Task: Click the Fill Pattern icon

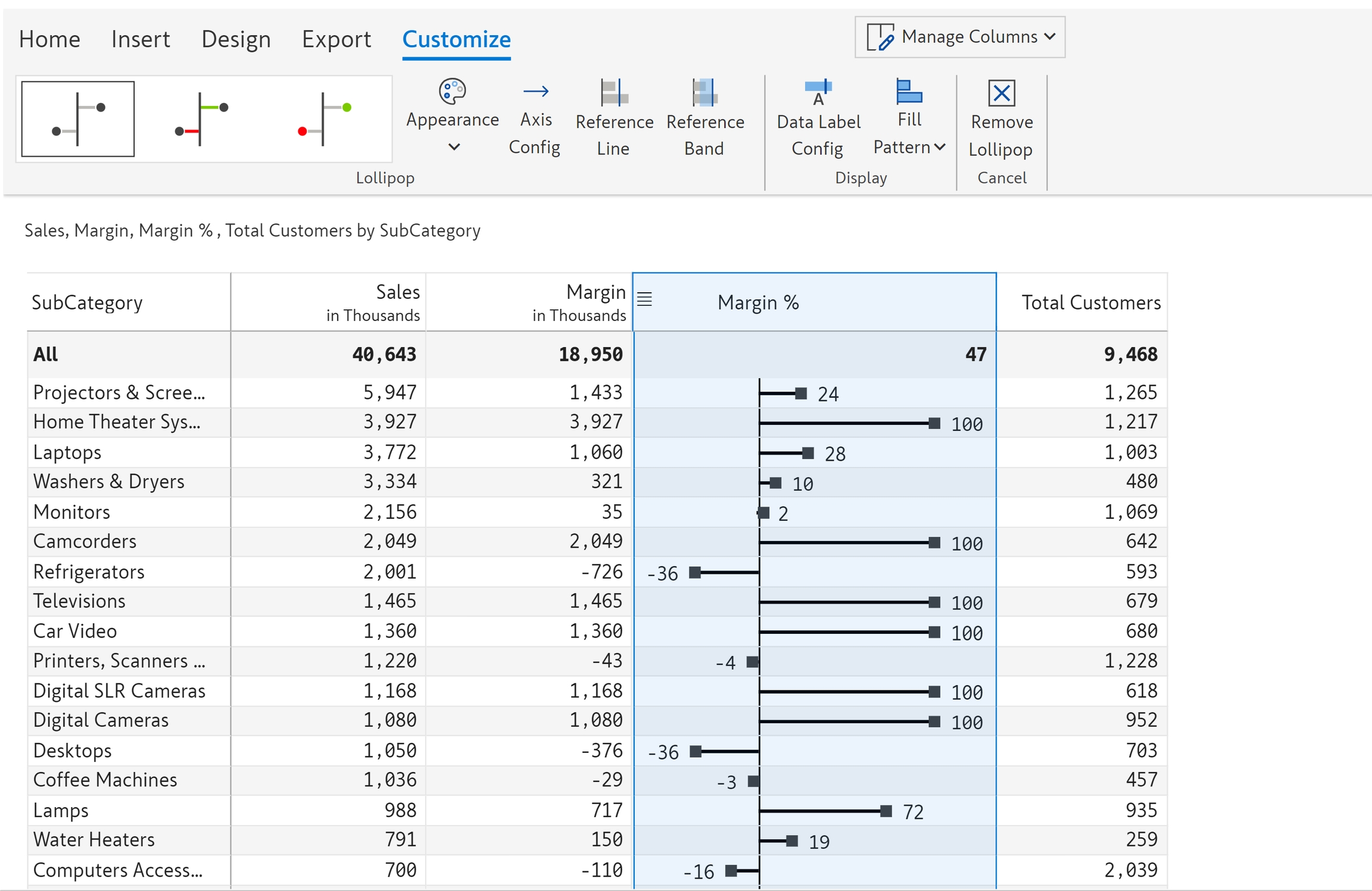Action: (909, 92)
